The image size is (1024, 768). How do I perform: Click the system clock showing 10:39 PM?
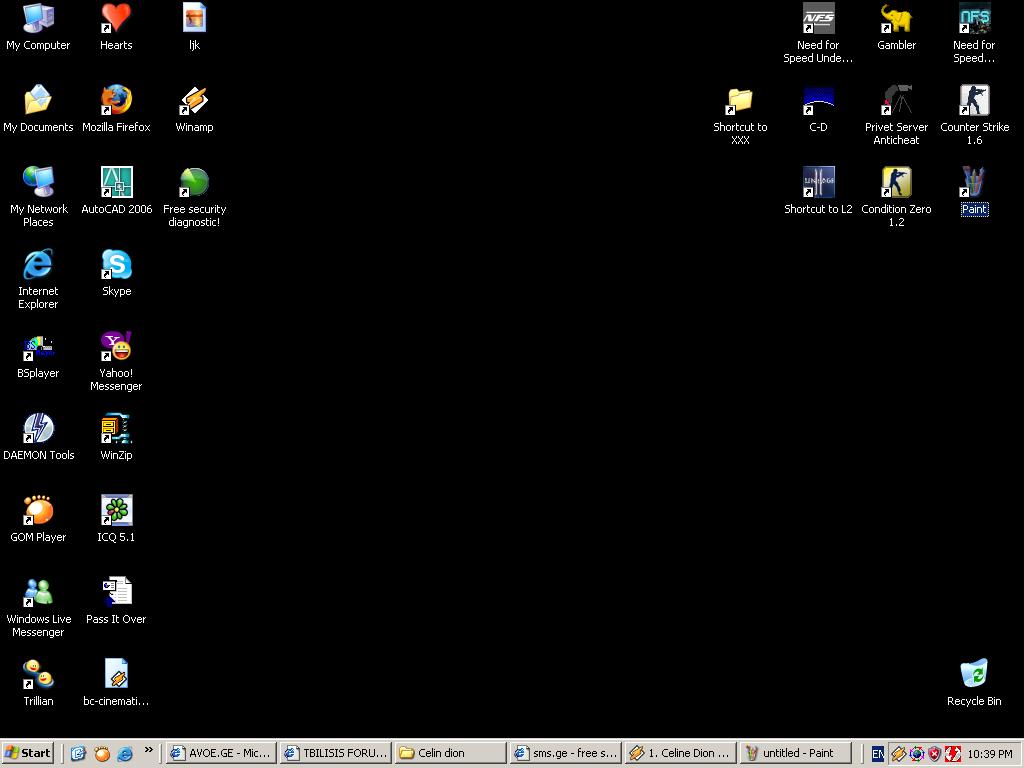point(990,754)
